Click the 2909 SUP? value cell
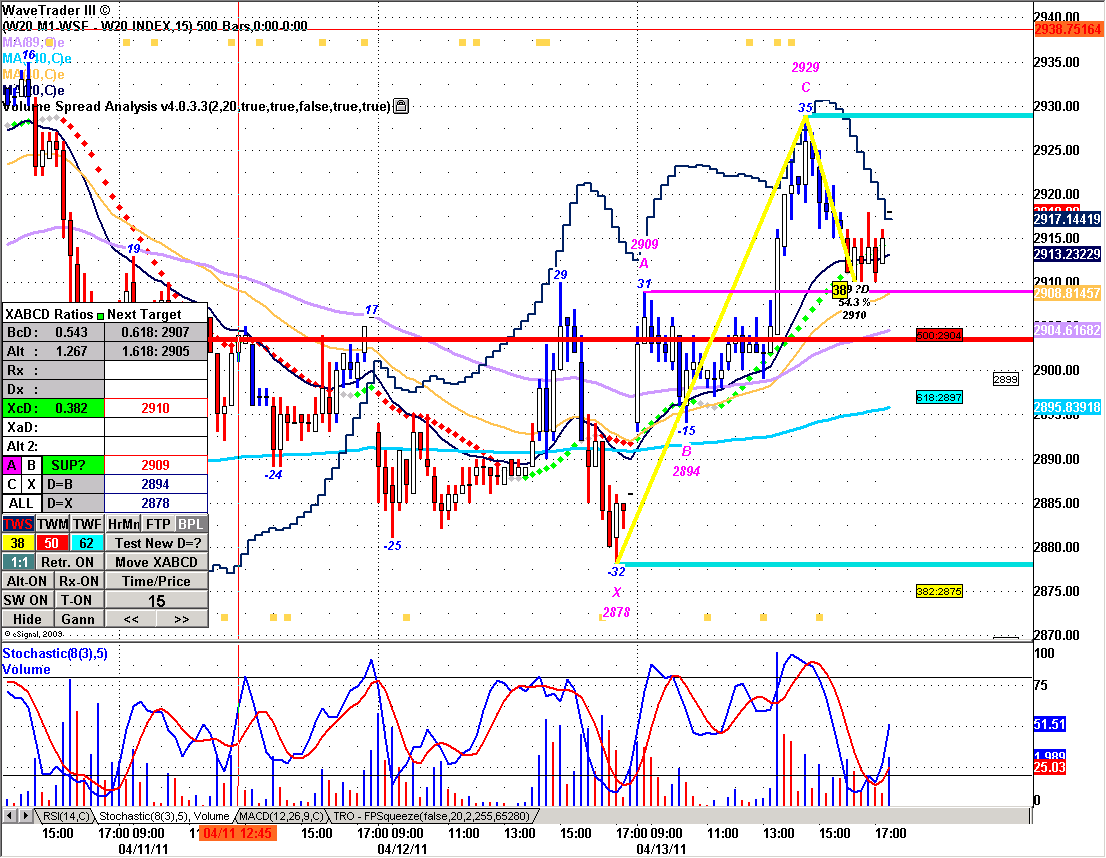This screenshot has height=858, width=1106. tap(156, 465)
